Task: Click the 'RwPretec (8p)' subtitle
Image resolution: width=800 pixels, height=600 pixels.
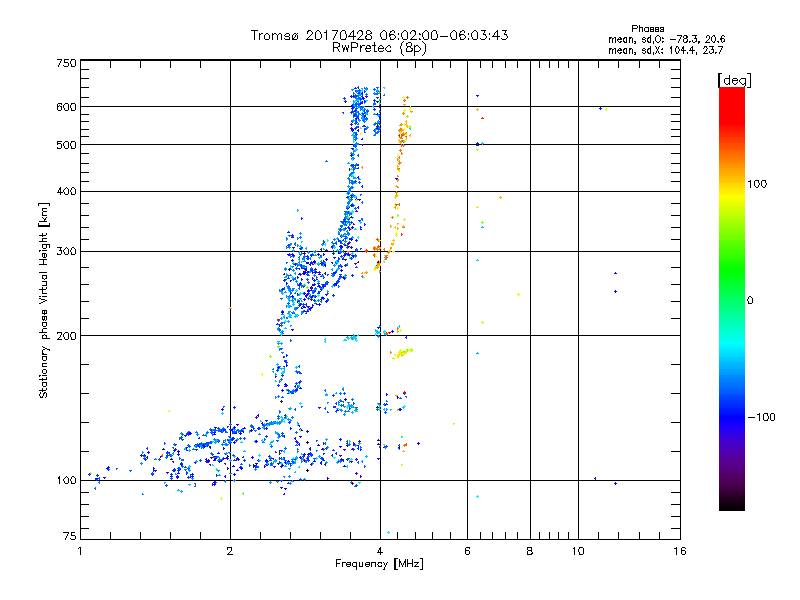Action: click(x=379, y=48)
